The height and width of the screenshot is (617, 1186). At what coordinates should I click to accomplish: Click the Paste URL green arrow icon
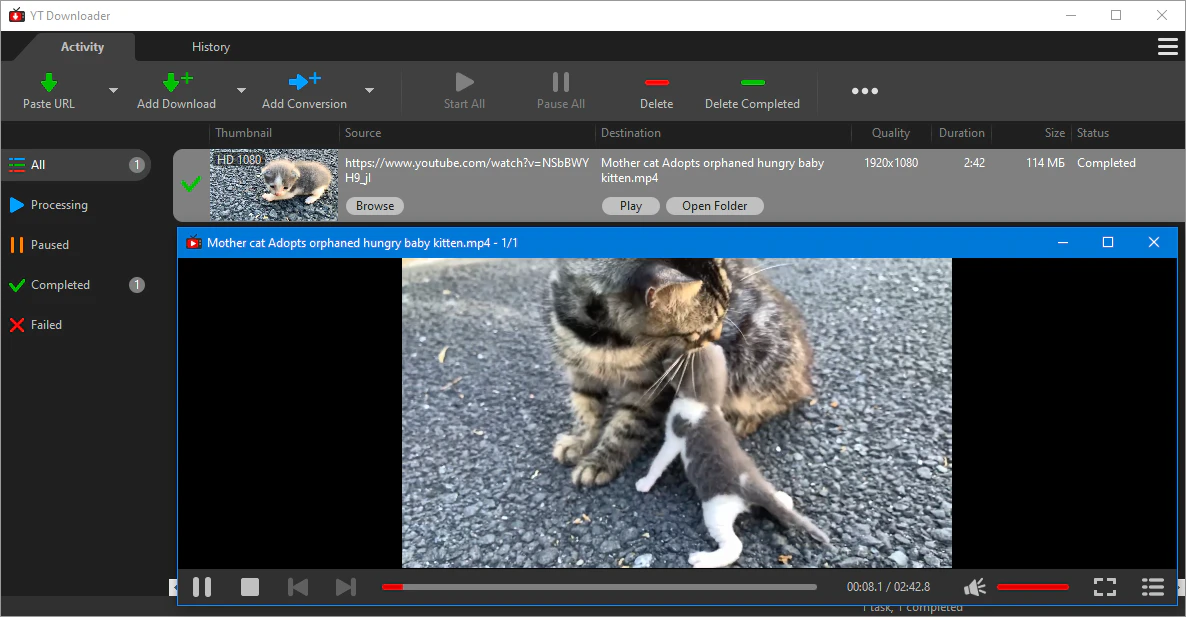[x=48, y=82]
